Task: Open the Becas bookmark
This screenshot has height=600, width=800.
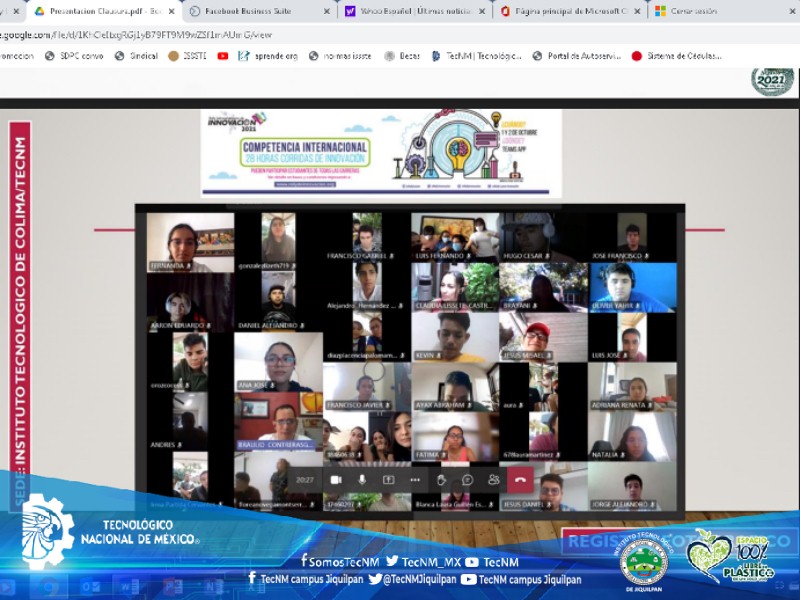Action: [x=403, y=56]
